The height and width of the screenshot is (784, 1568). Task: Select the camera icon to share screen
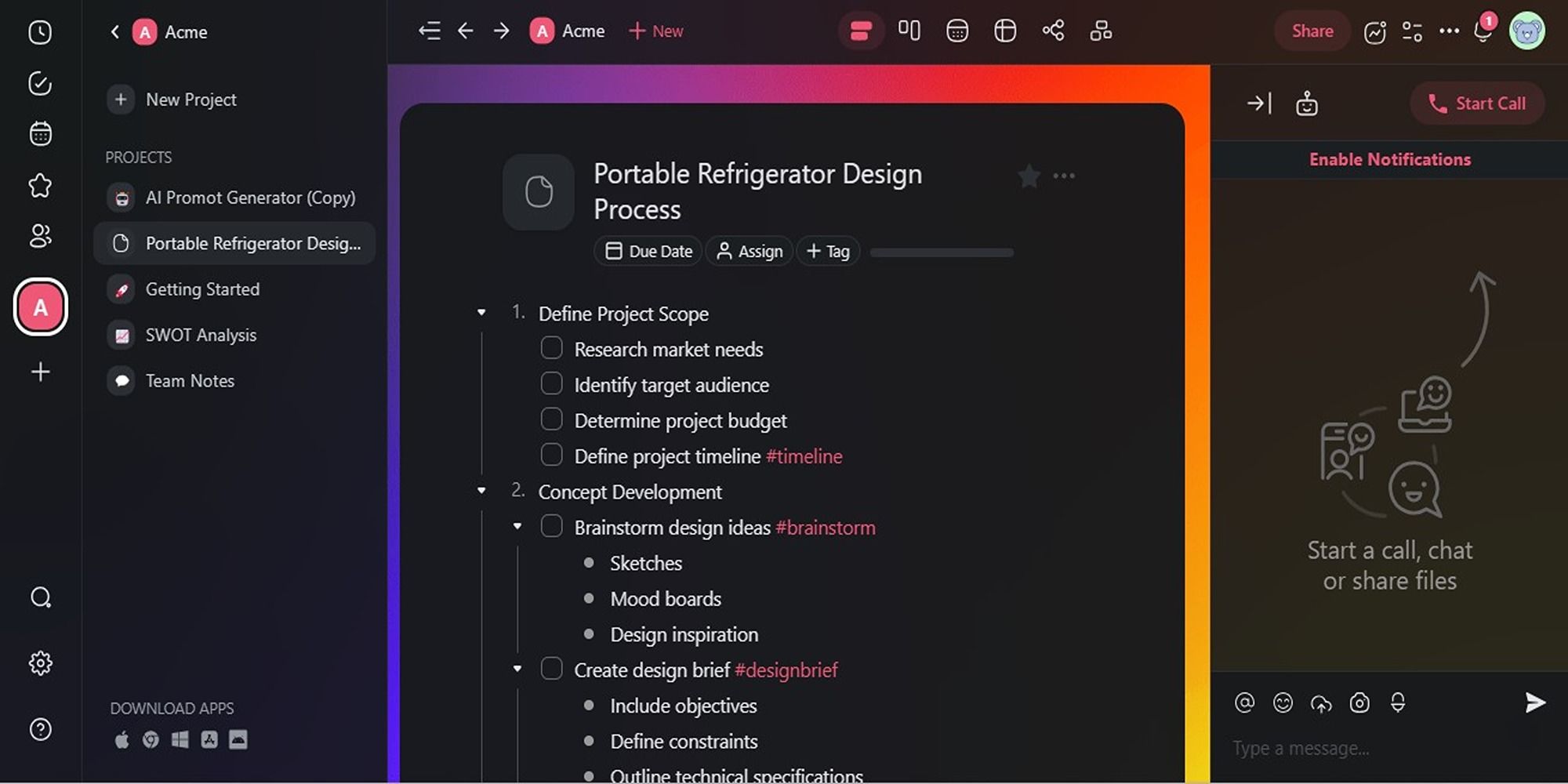[1360, 703]
